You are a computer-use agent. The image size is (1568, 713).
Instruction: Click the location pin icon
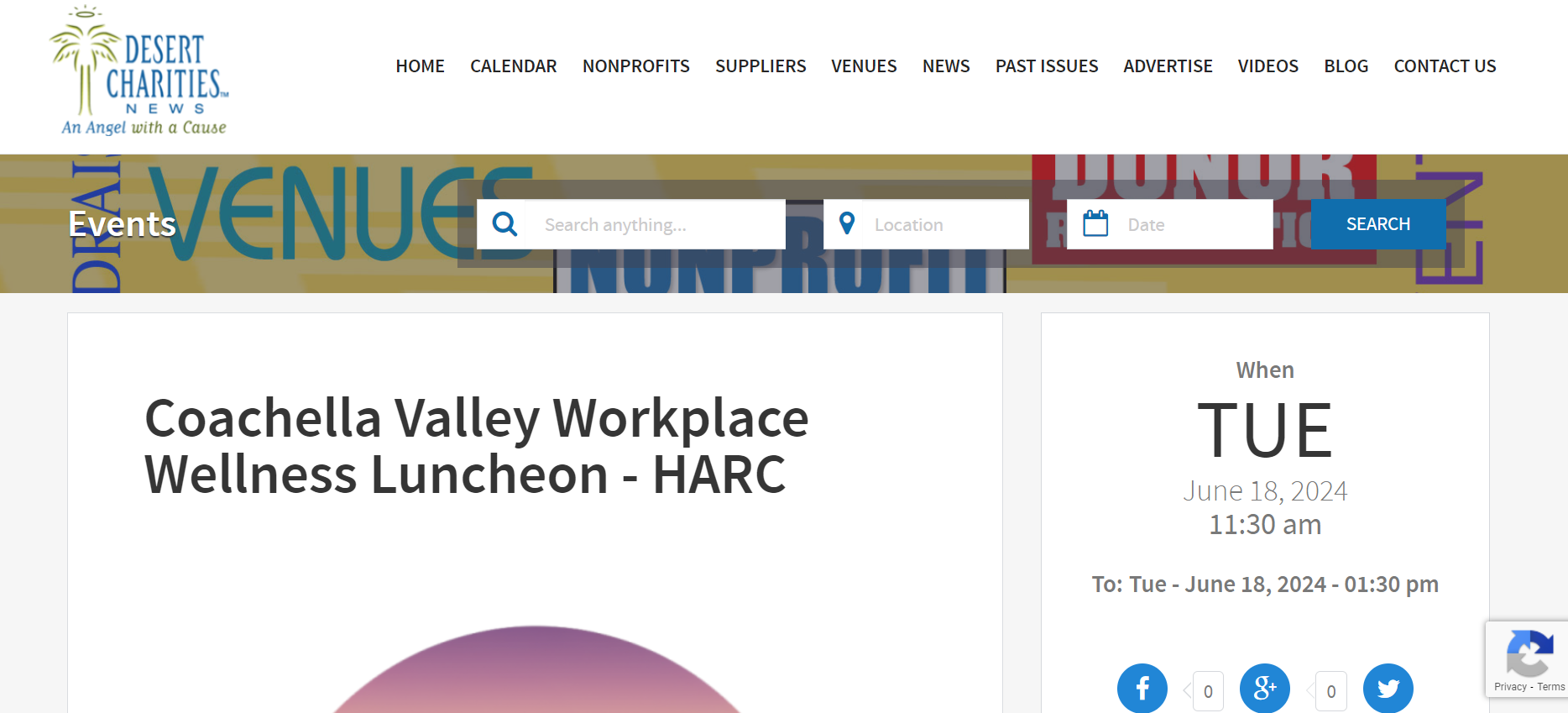[x=847, y=223]
